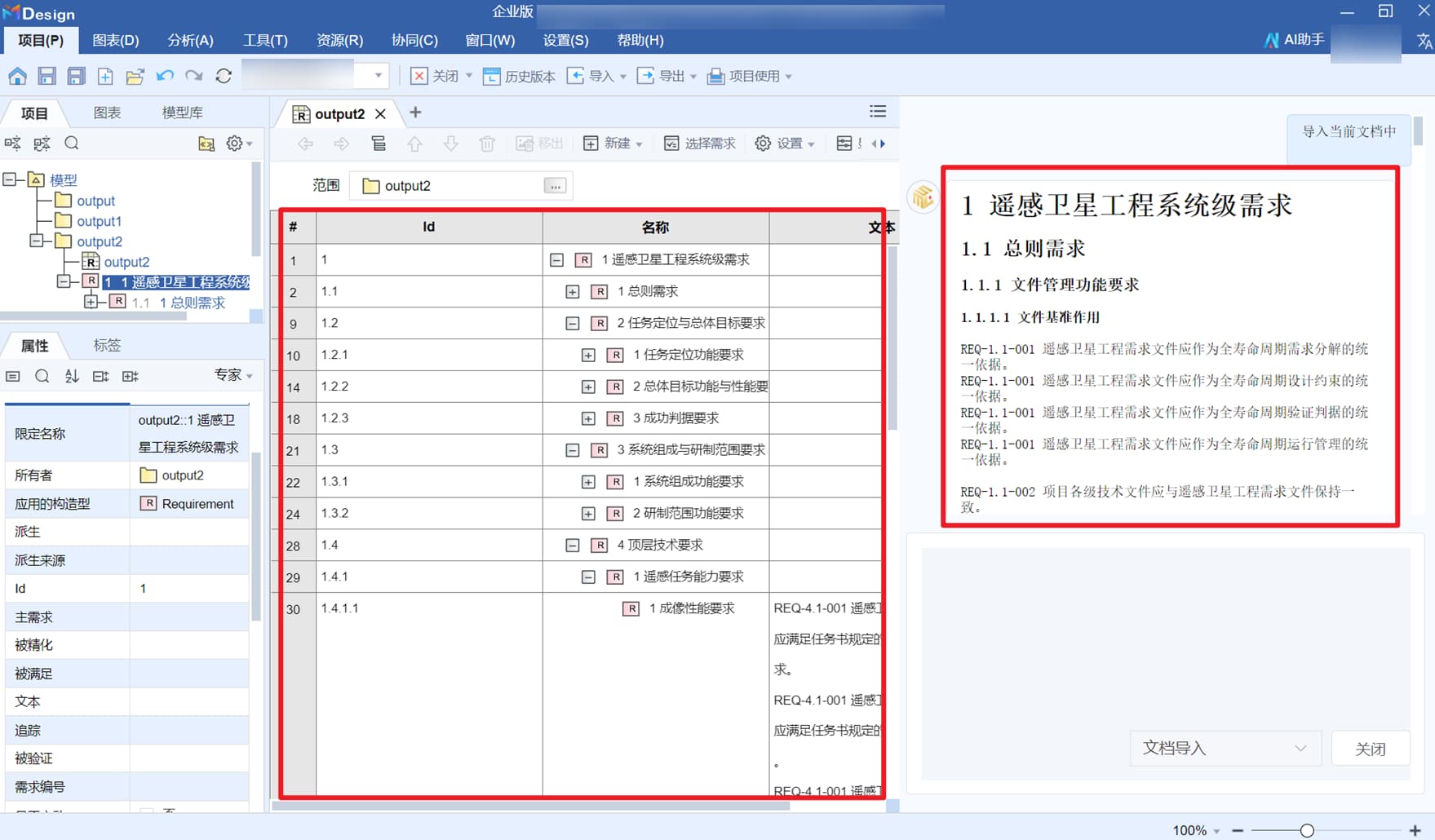The width and height of the screenshot is (1435, 840).
Task: Collapse the output2 folder in tree
Action: tap(36, 241)
